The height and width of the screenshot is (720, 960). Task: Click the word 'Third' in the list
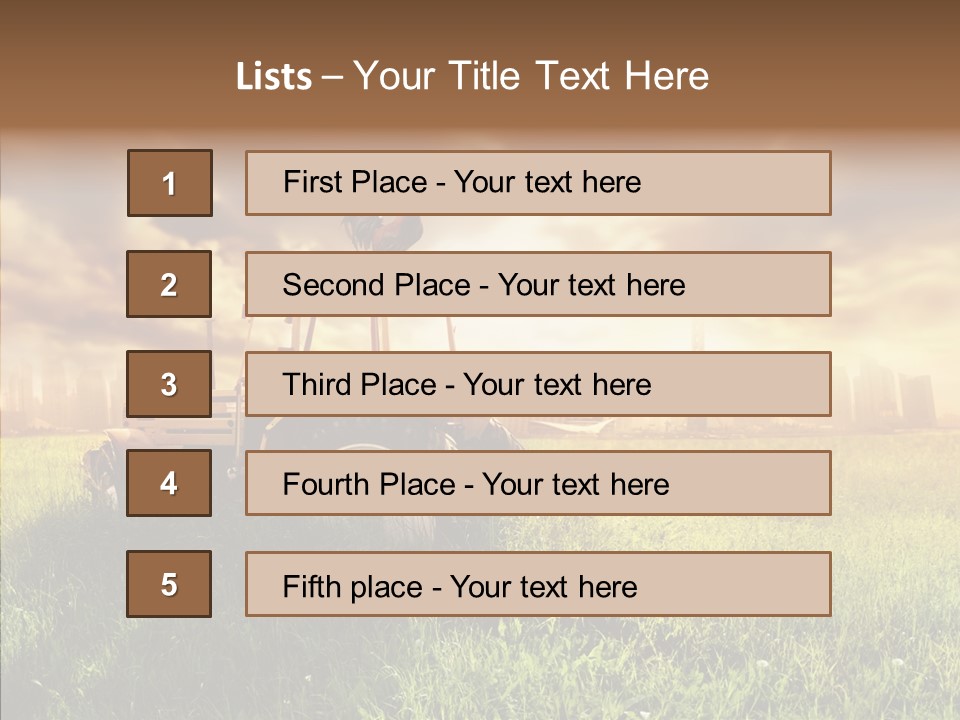pyautogui.click(x=317, y=385)
